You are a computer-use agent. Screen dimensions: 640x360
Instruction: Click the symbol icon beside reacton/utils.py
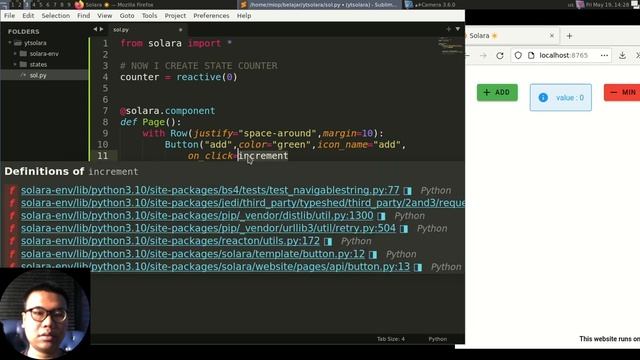pos(12,241)
